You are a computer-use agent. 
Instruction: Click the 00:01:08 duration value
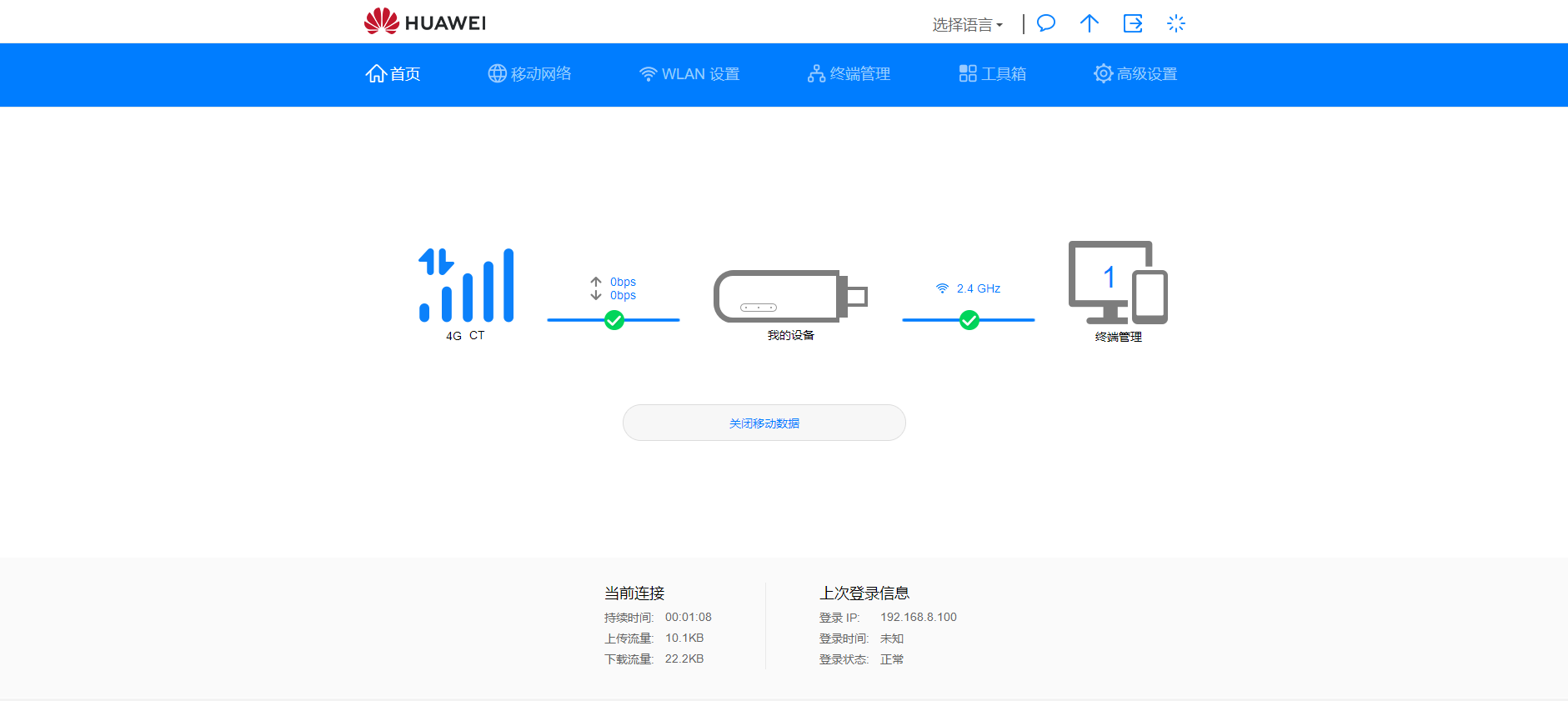689,617
